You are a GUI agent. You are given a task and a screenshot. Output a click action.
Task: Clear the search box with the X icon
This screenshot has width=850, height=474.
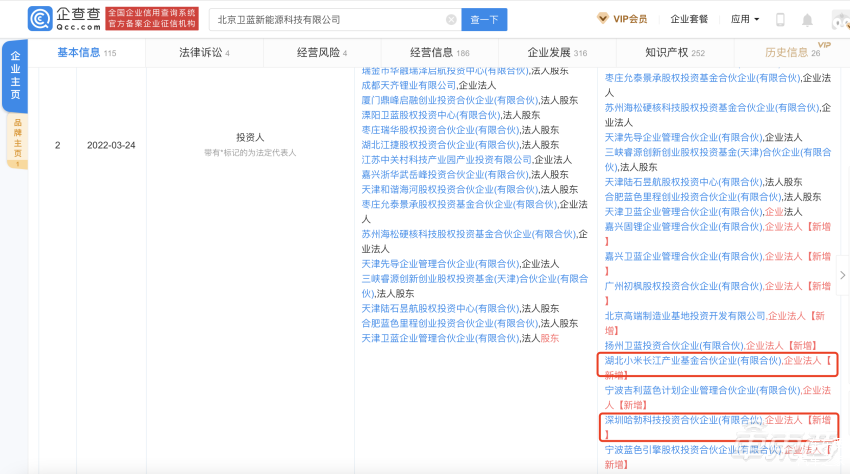(451, 19)
